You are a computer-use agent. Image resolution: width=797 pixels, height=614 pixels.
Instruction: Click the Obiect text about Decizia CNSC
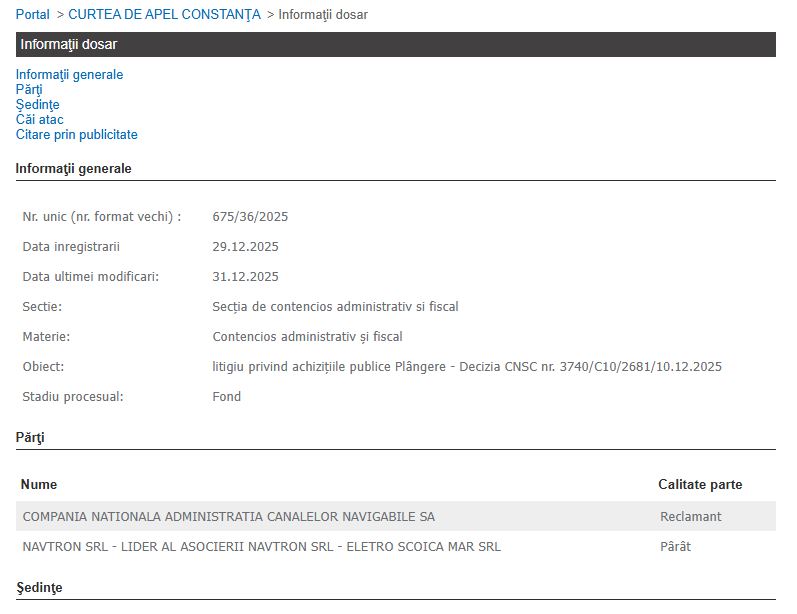(467, 367)
